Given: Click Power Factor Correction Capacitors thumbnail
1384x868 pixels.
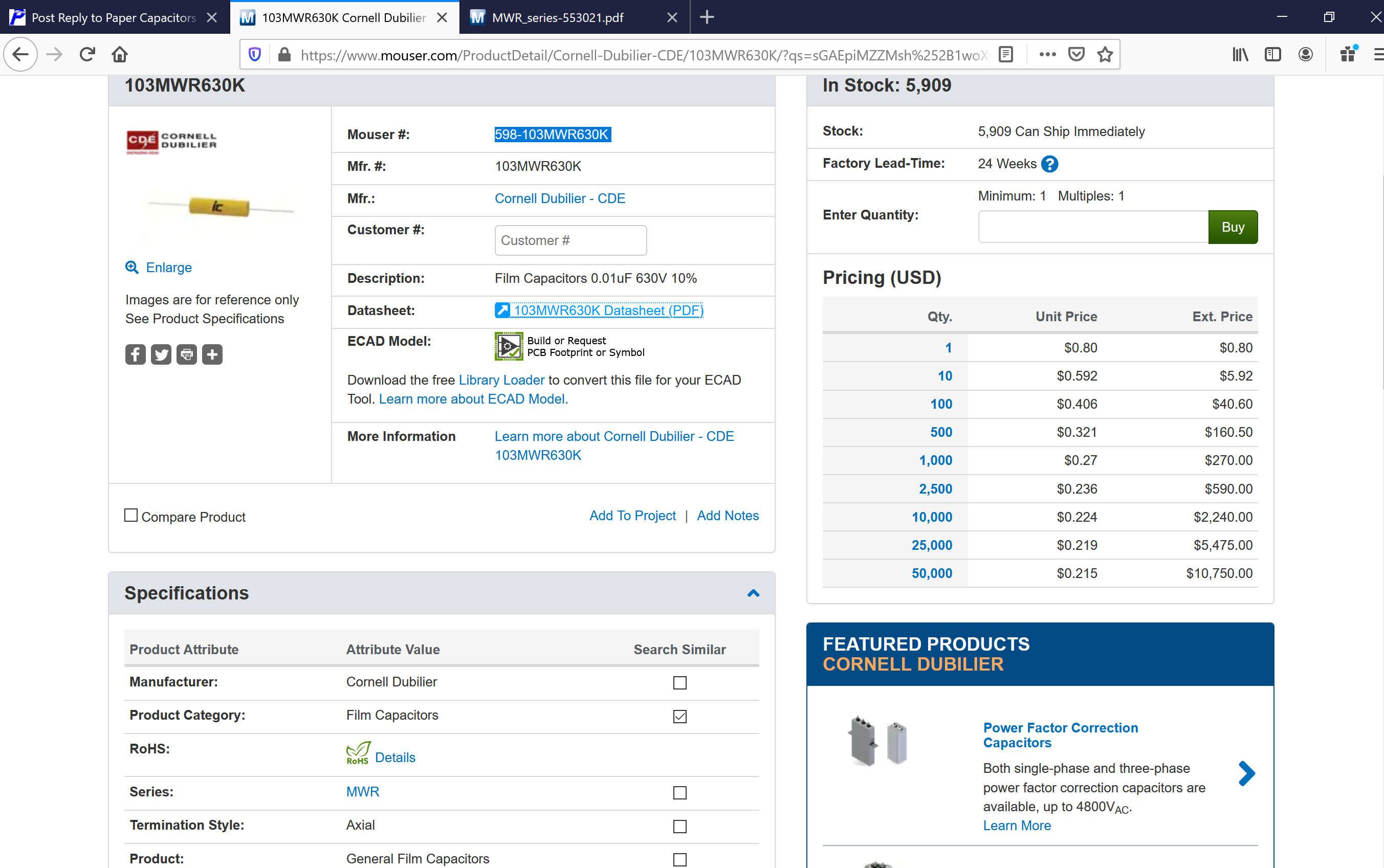Looking at the screenshot, I should tap(878, 741).
